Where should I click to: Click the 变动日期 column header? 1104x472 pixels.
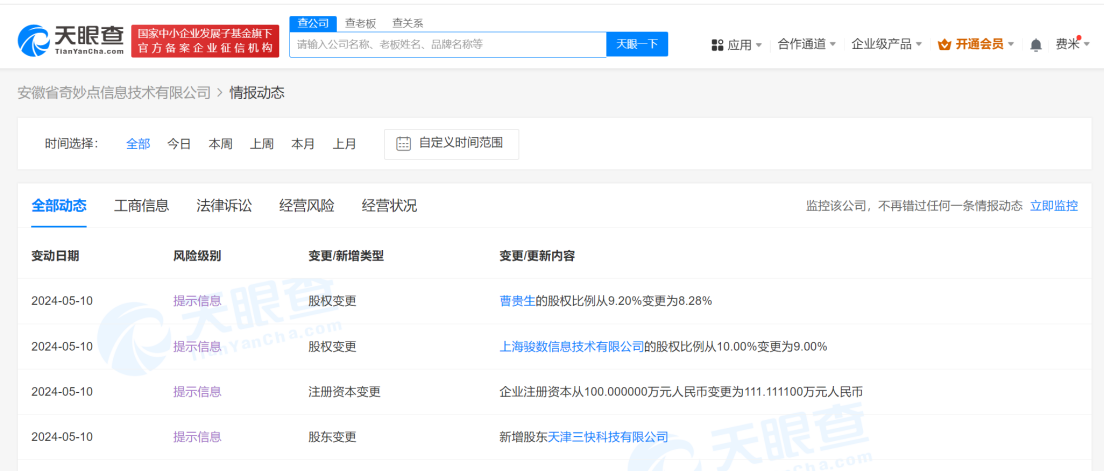pyautogui.click(x=55, y=256)
